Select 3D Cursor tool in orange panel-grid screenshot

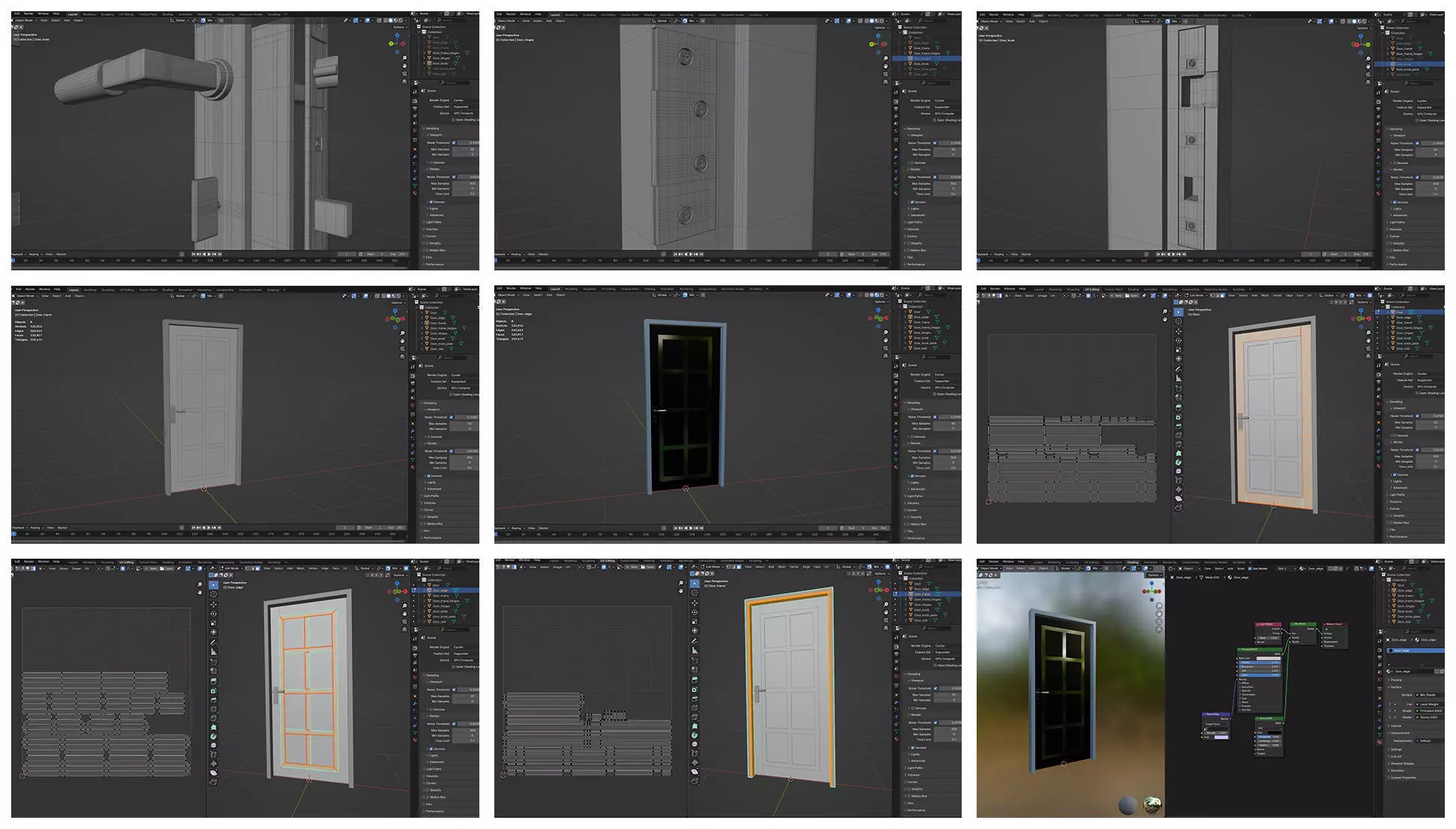coord(214,594)
